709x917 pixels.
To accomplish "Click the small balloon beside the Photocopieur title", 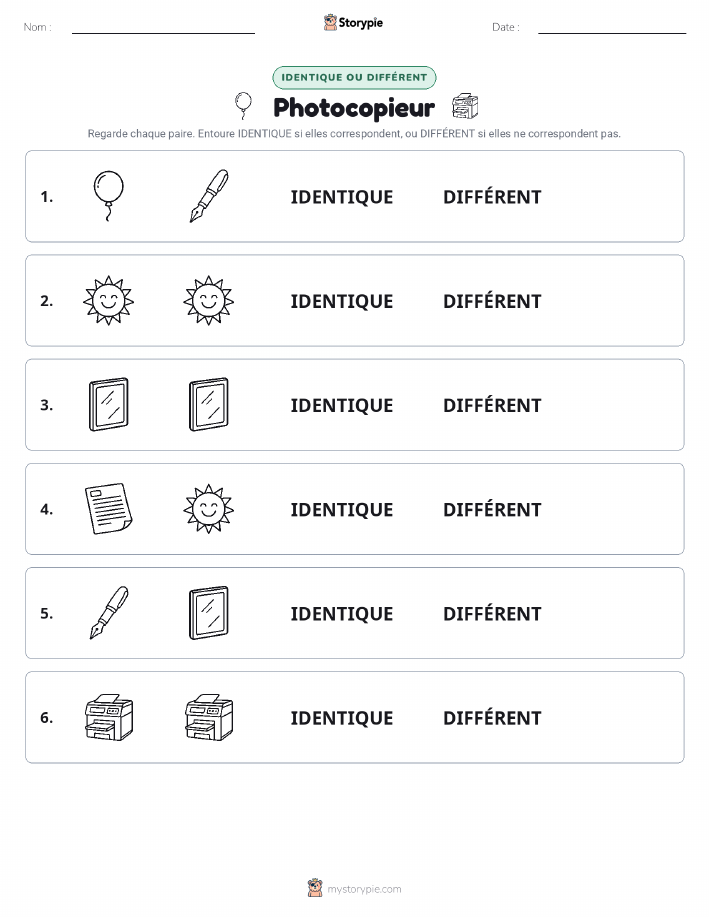I will coord(243,106).
